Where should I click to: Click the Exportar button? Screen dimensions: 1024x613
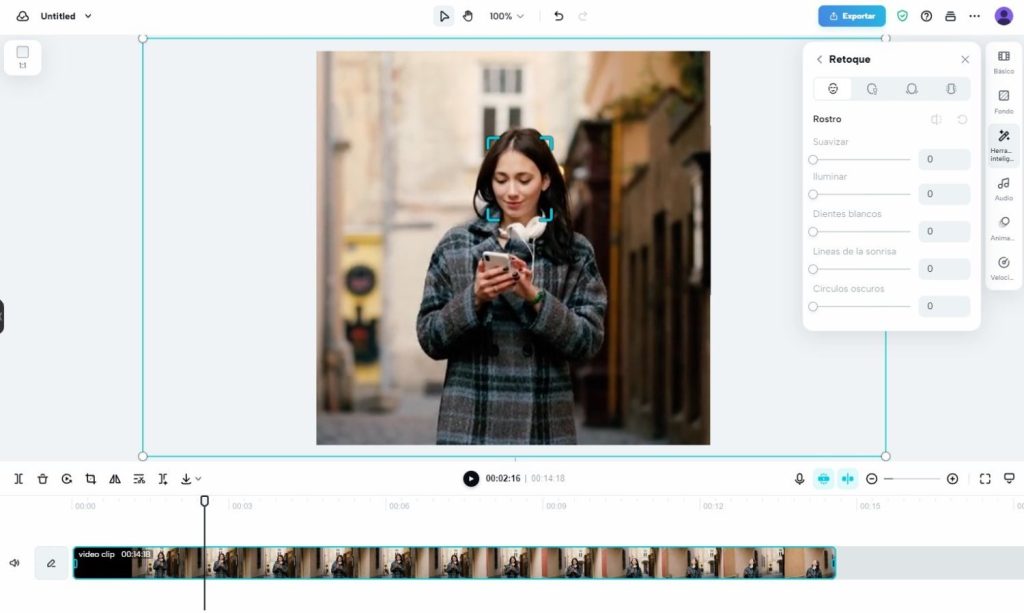tap(851, 16)
